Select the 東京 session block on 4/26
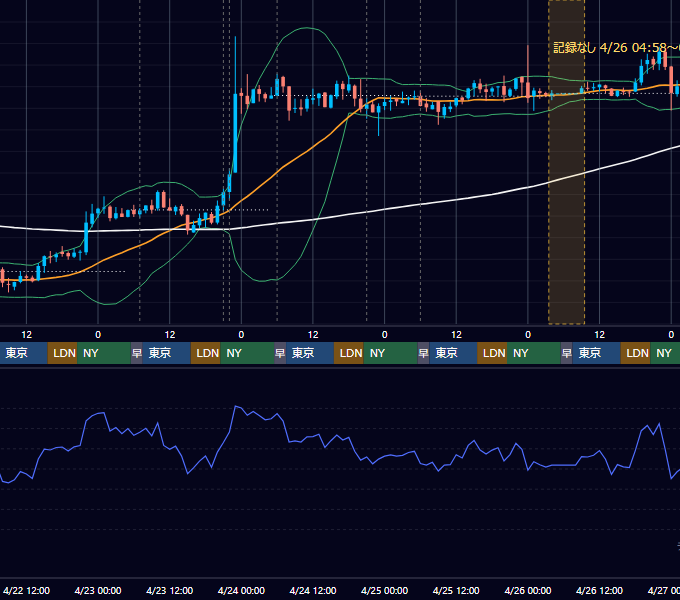The image size is (680, 600). pos(596,353)
